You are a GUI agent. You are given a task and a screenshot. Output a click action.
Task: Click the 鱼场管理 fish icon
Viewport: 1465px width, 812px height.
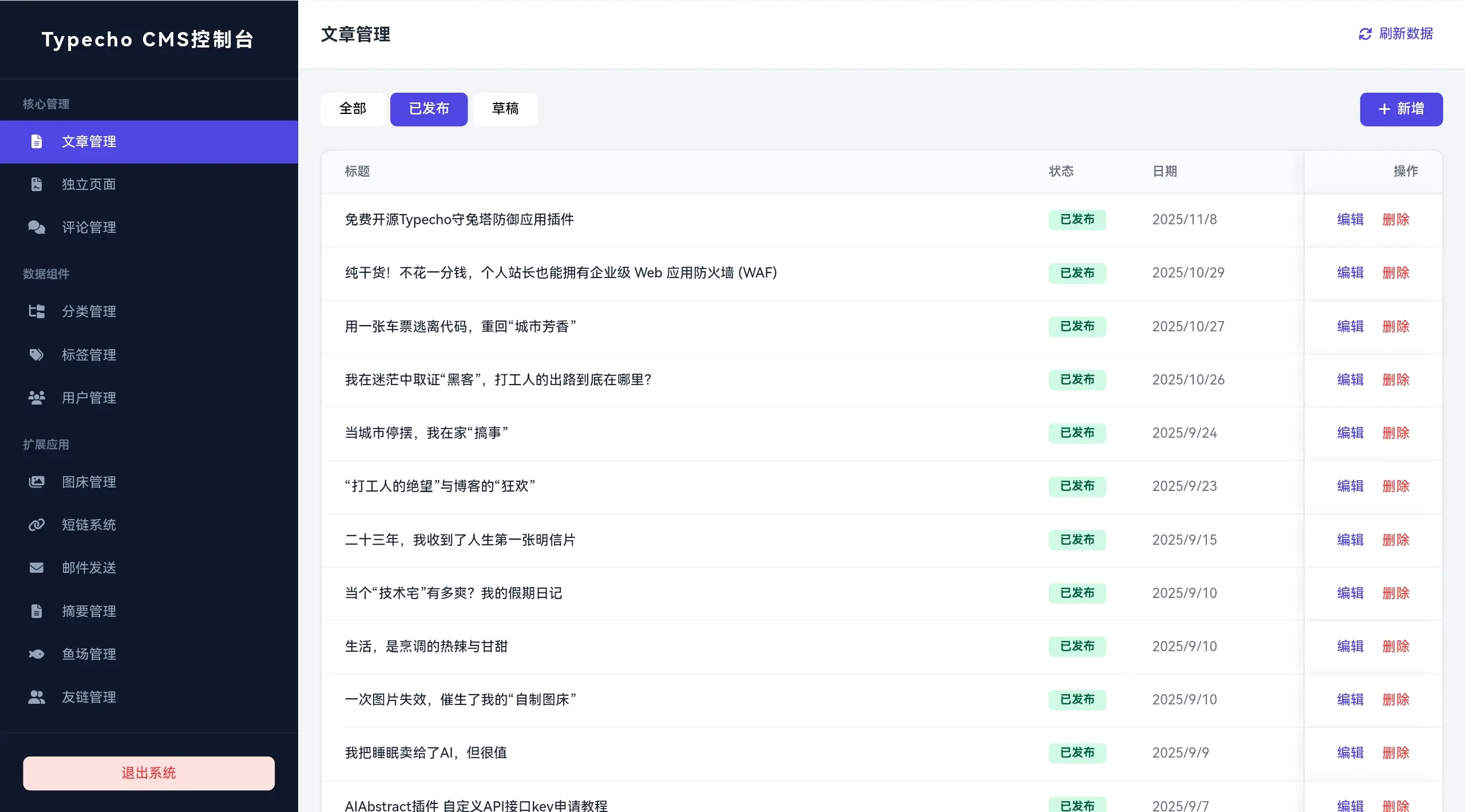(37, 654)
